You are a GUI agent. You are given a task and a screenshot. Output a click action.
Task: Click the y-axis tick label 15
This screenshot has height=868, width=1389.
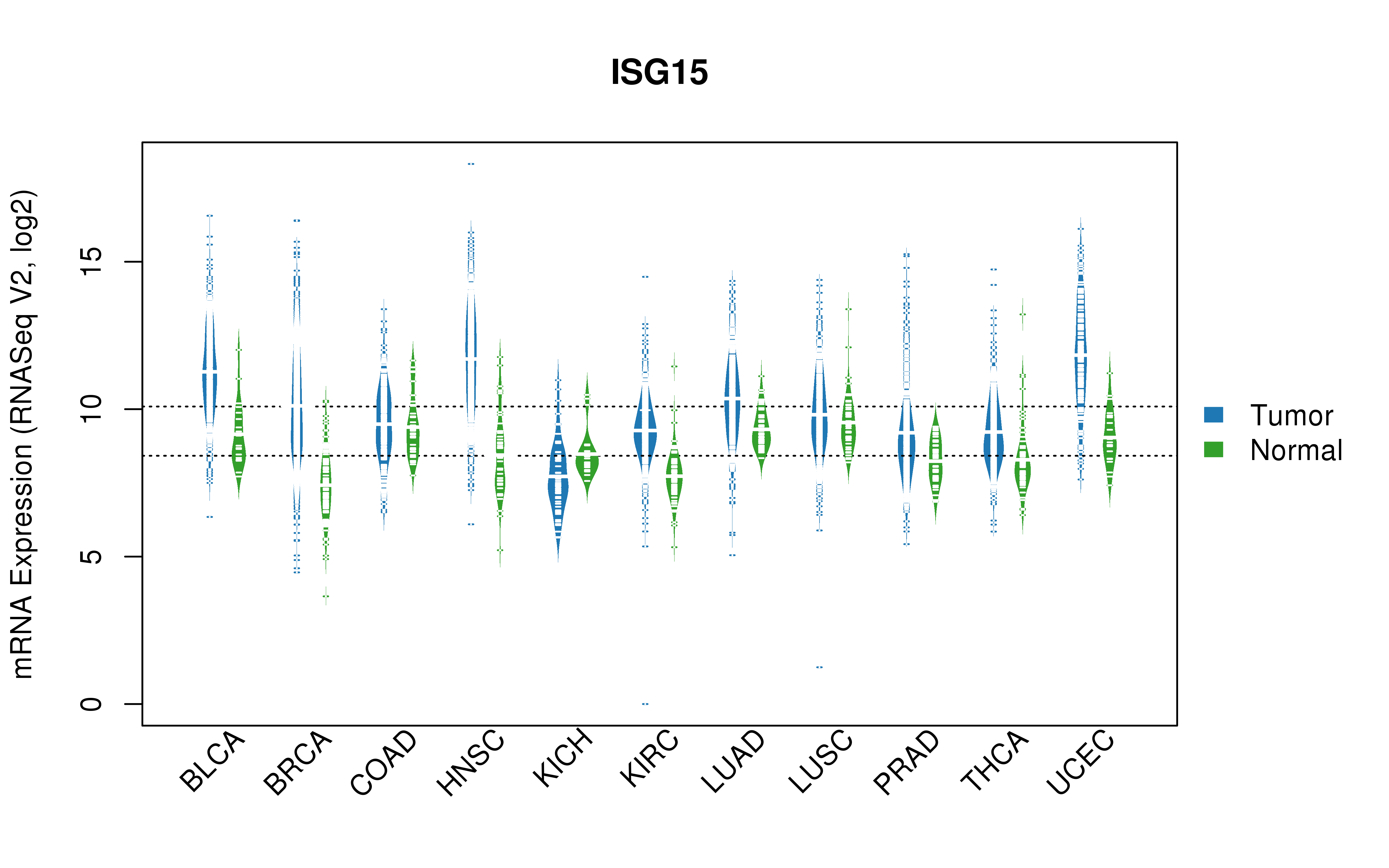pos(91,262)
